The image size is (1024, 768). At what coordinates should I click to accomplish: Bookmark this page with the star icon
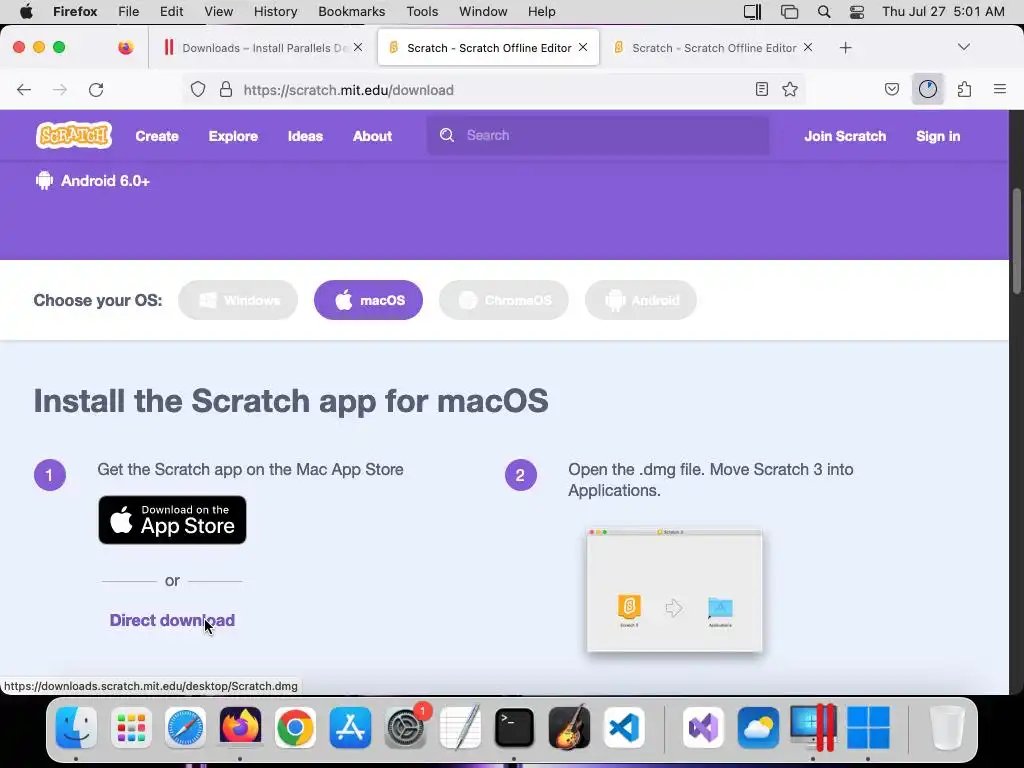(790, 89)
